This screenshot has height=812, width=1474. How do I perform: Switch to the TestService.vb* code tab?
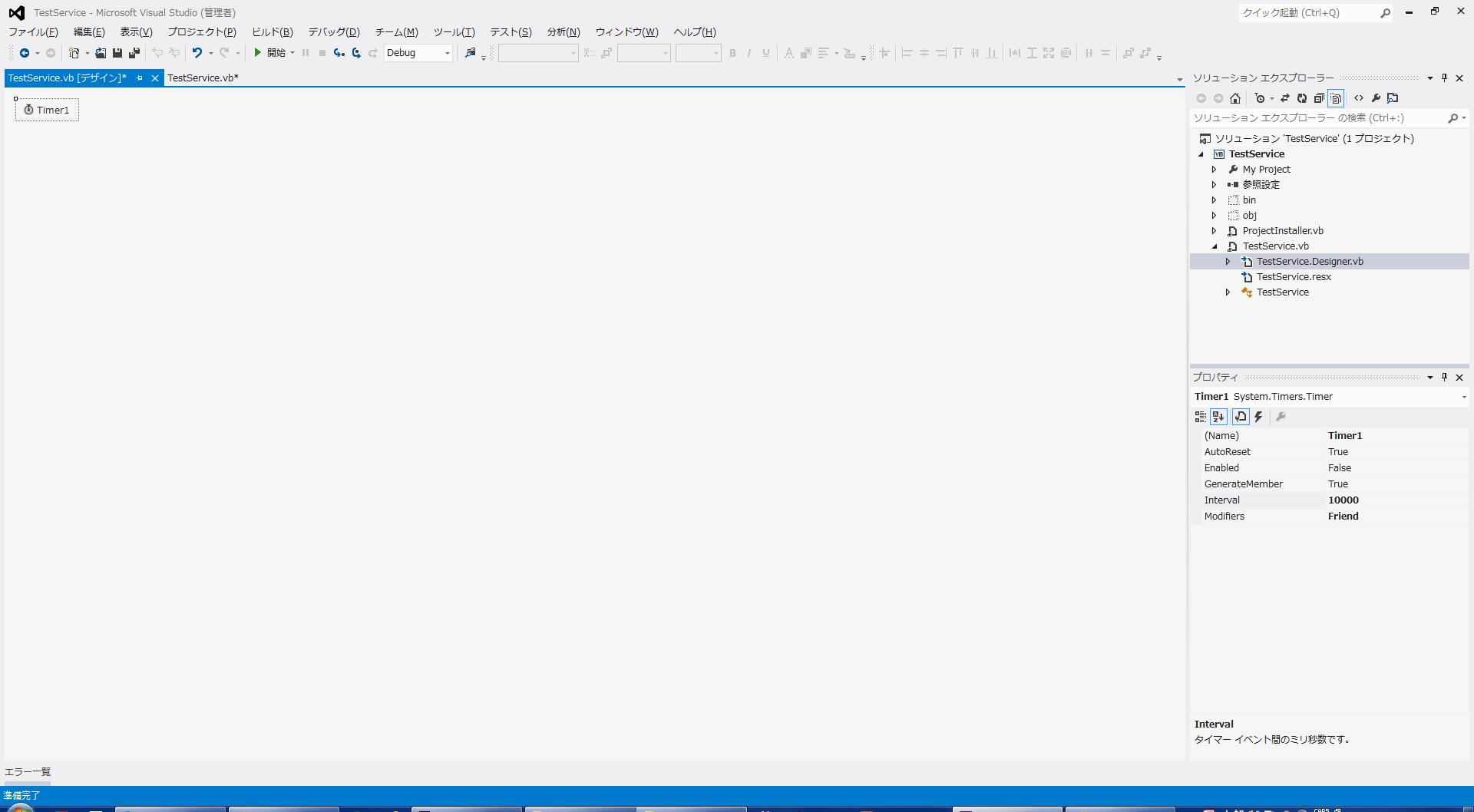coord(203,78)
